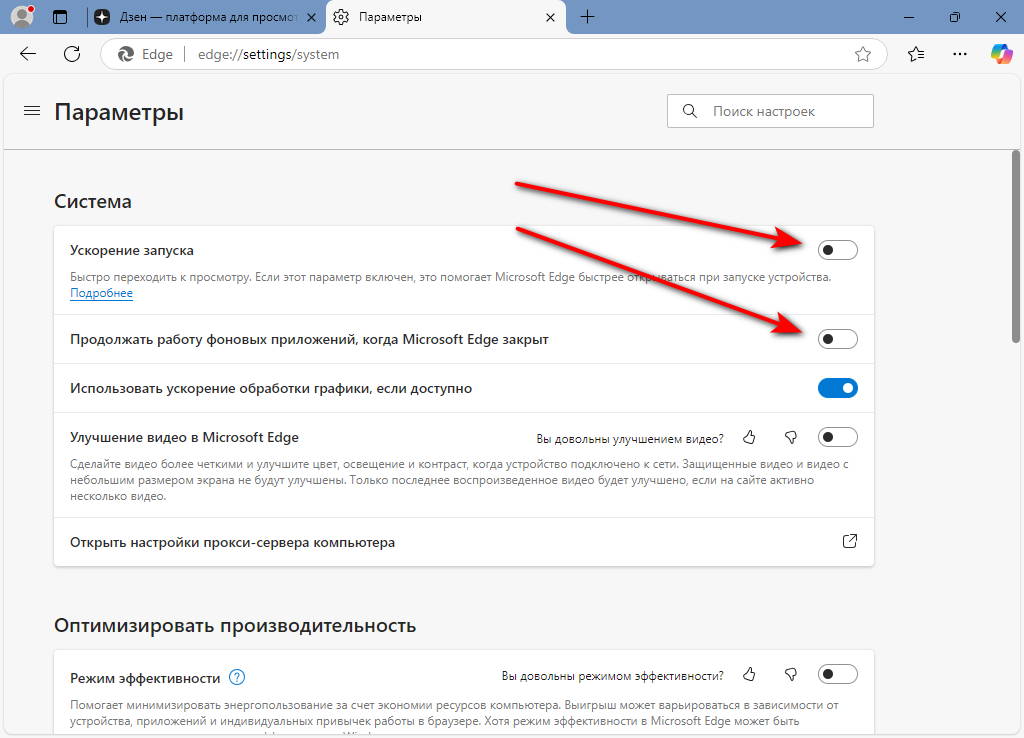Open the profile avatar menu
The height and width of the screenshot is (738, 1024).
click(x=22, y=16)
